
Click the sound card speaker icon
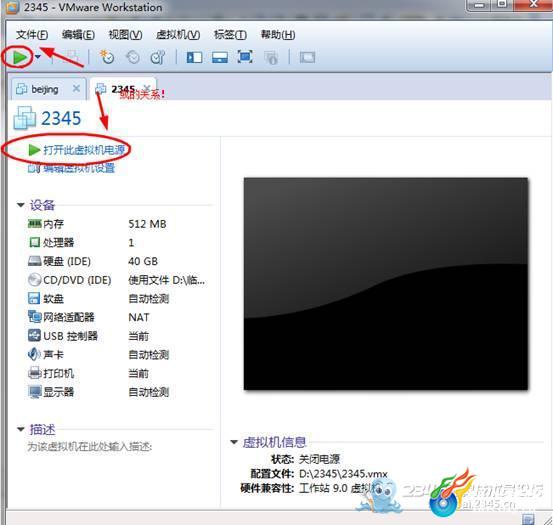click(34, 354)
